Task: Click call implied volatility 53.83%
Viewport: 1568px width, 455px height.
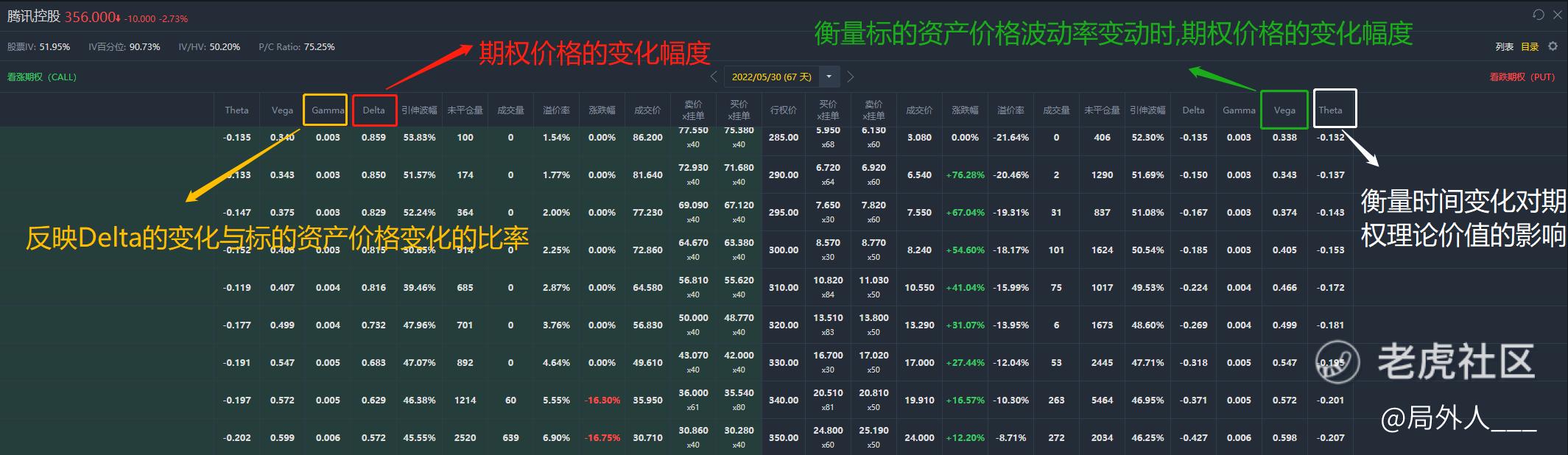Action: (419, 138)
